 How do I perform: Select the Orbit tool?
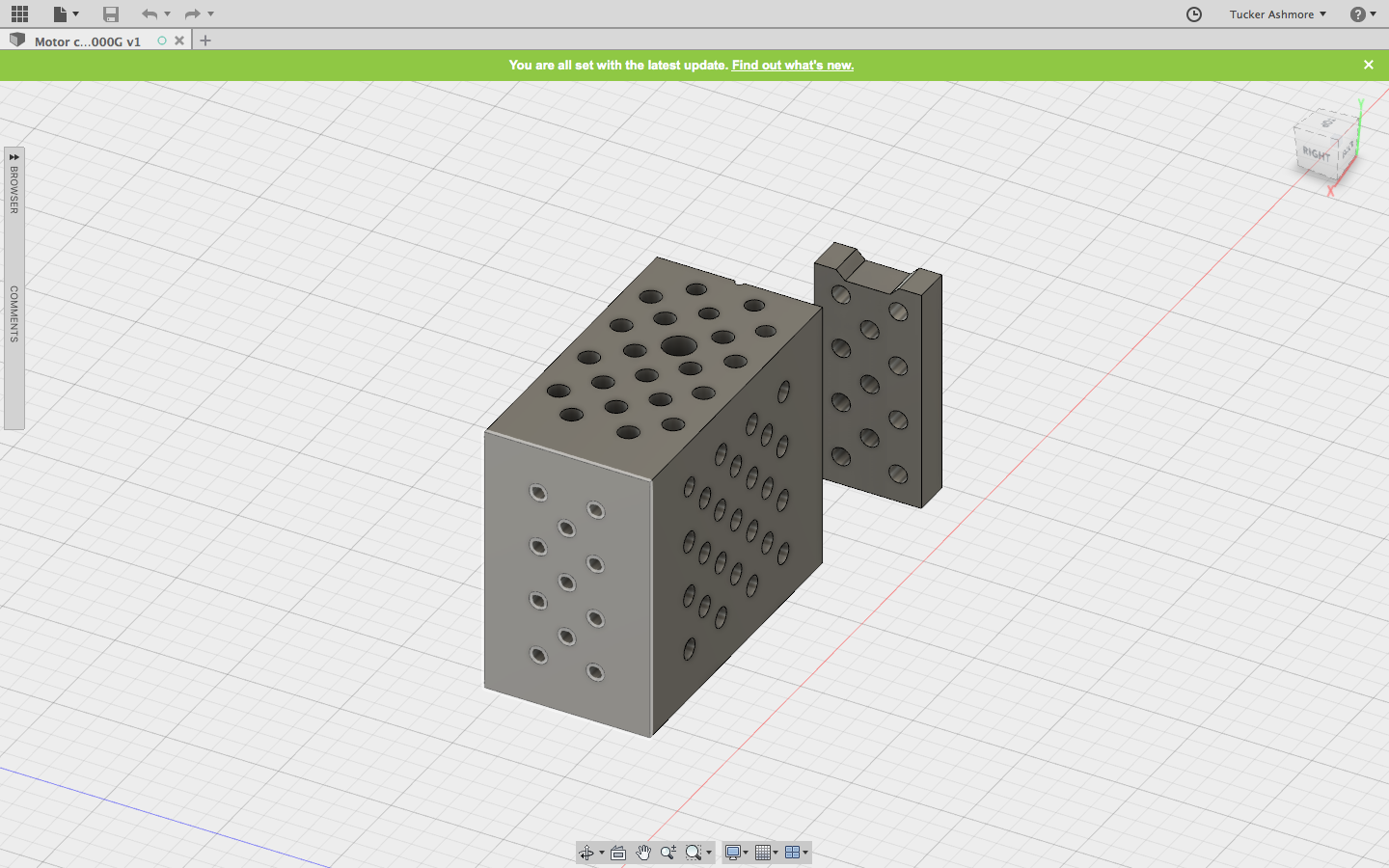click(586, 853)
